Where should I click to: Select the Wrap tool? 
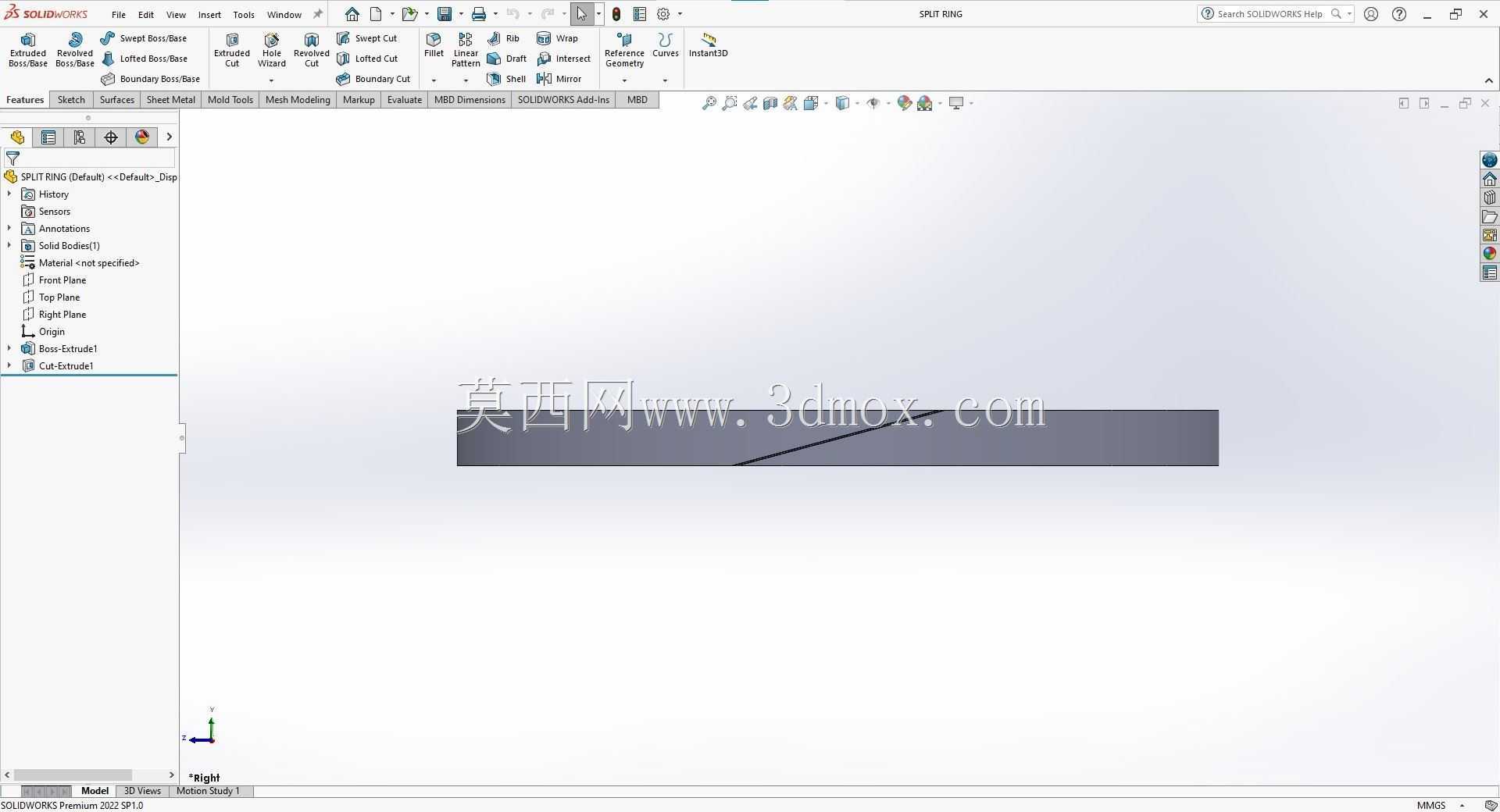[557, 38]
